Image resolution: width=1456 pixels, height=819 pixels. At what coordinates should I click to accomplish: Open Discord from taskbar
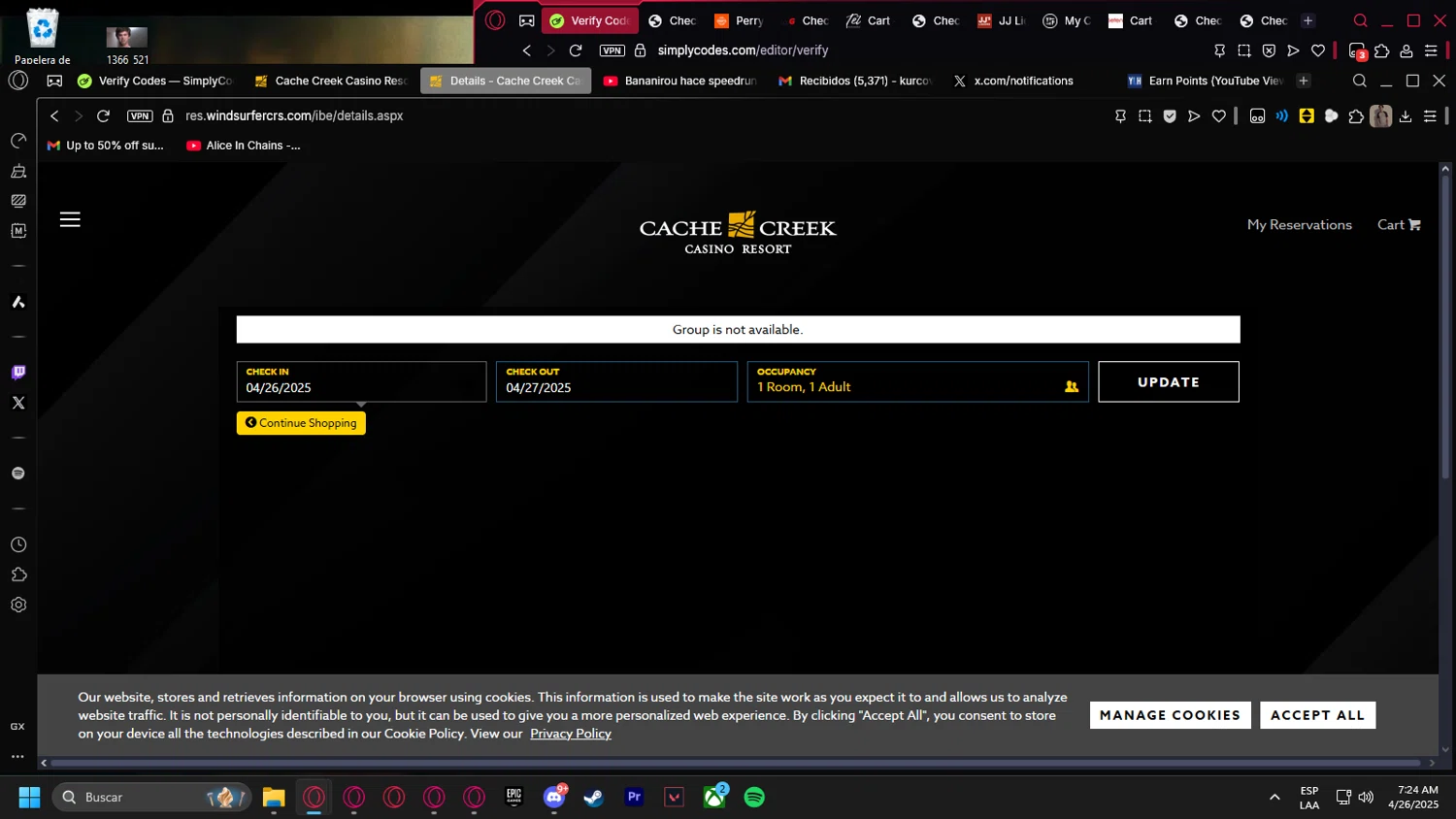pos(554,798)
